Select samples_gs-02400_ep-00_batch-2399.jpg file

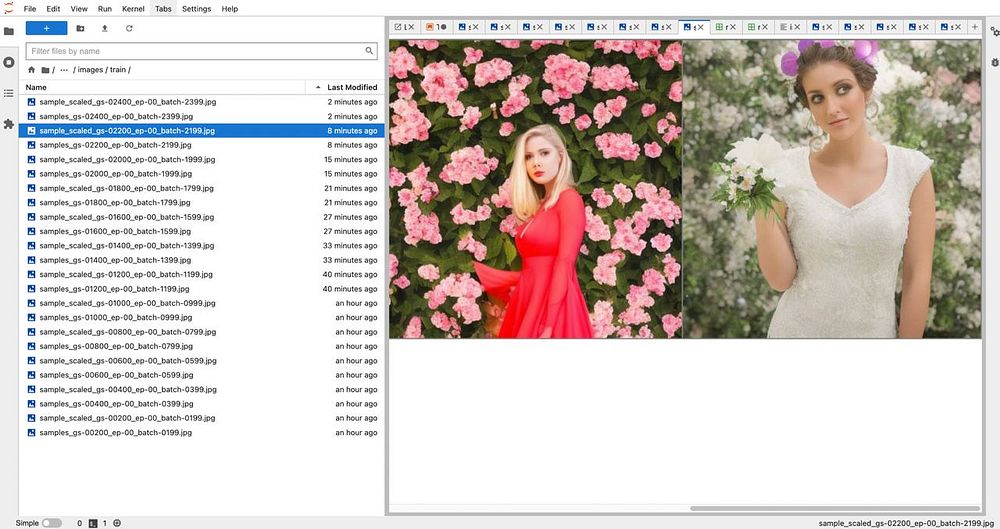(x=115, y=116)
